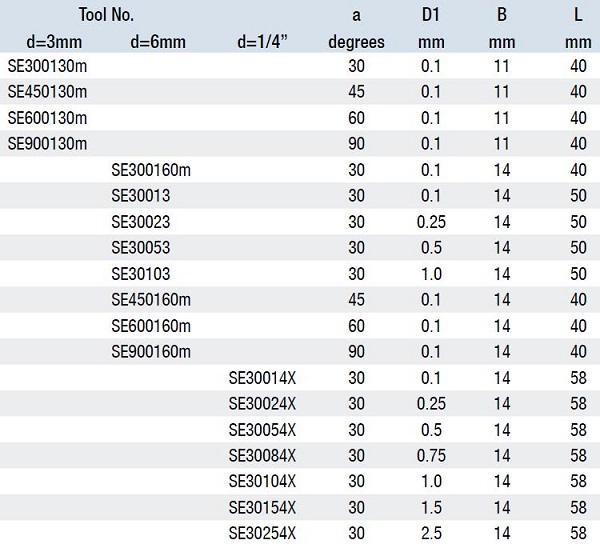Click the D1 column header
The image size is (600, 544).
[x=431, y=16]
